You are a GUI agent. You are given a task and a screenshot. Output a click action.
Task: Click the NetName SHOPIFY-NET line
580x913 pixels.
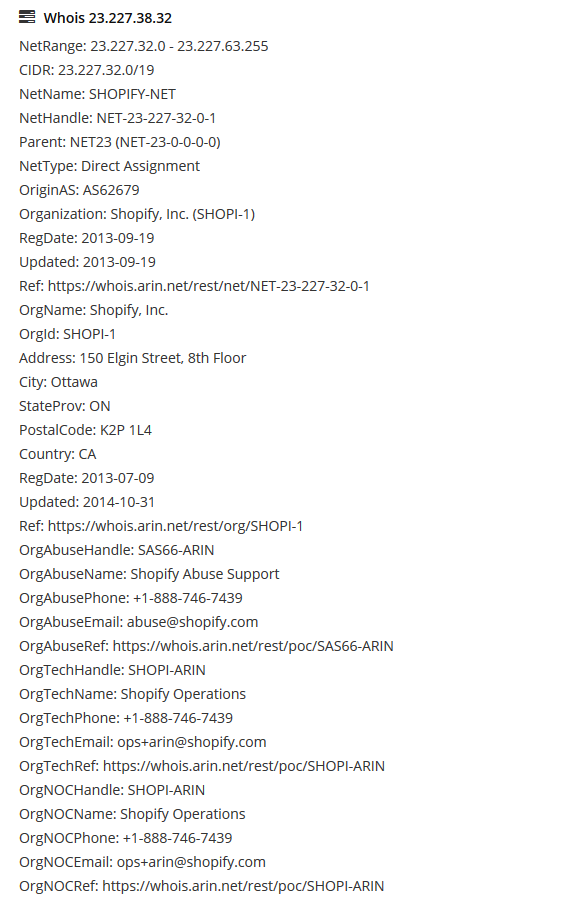(x=97, y=94)
